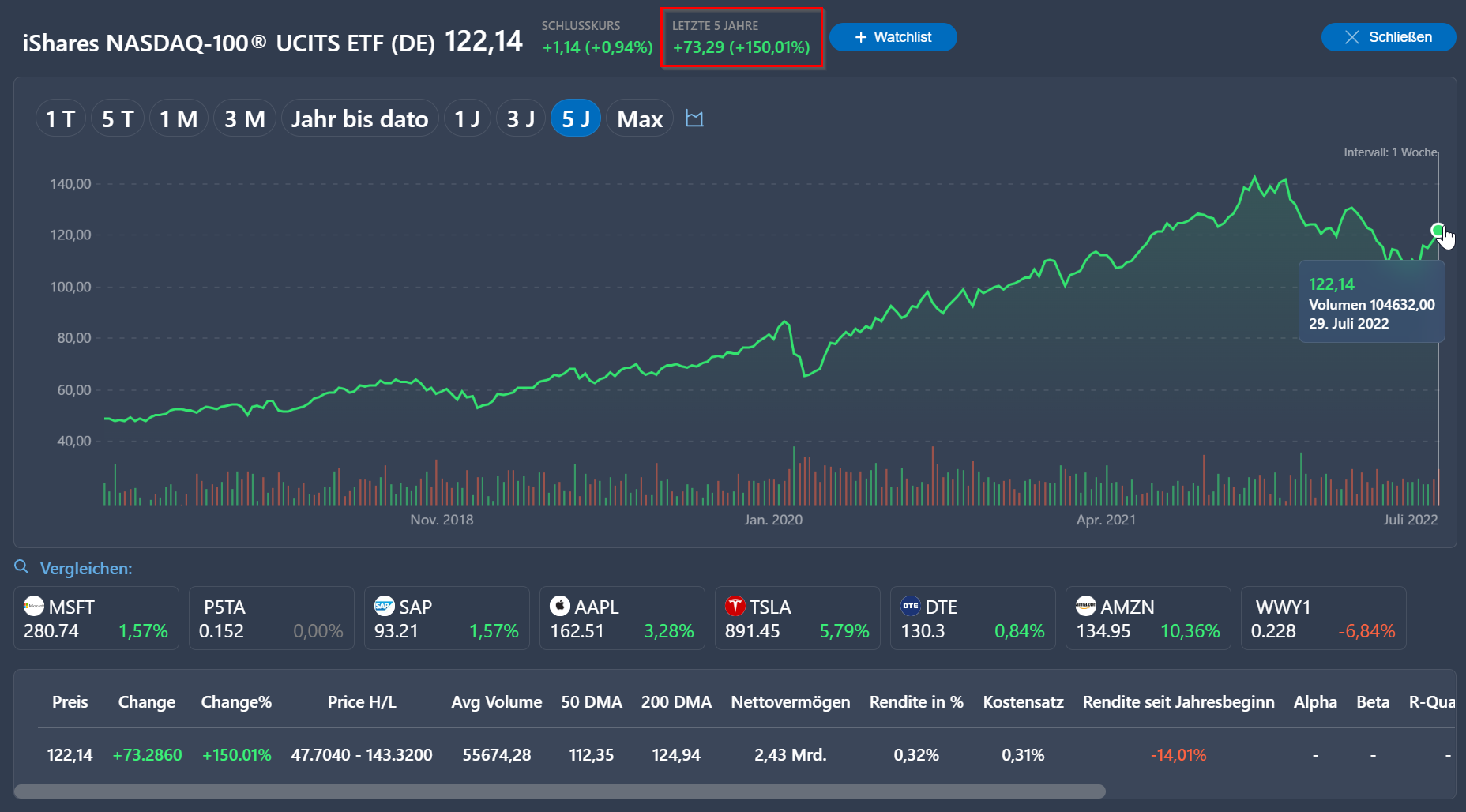Viewport: 1466px width, 812px height.
Task: Click the horizontal scrollbar under the table
Action: [x=559, y=791]
